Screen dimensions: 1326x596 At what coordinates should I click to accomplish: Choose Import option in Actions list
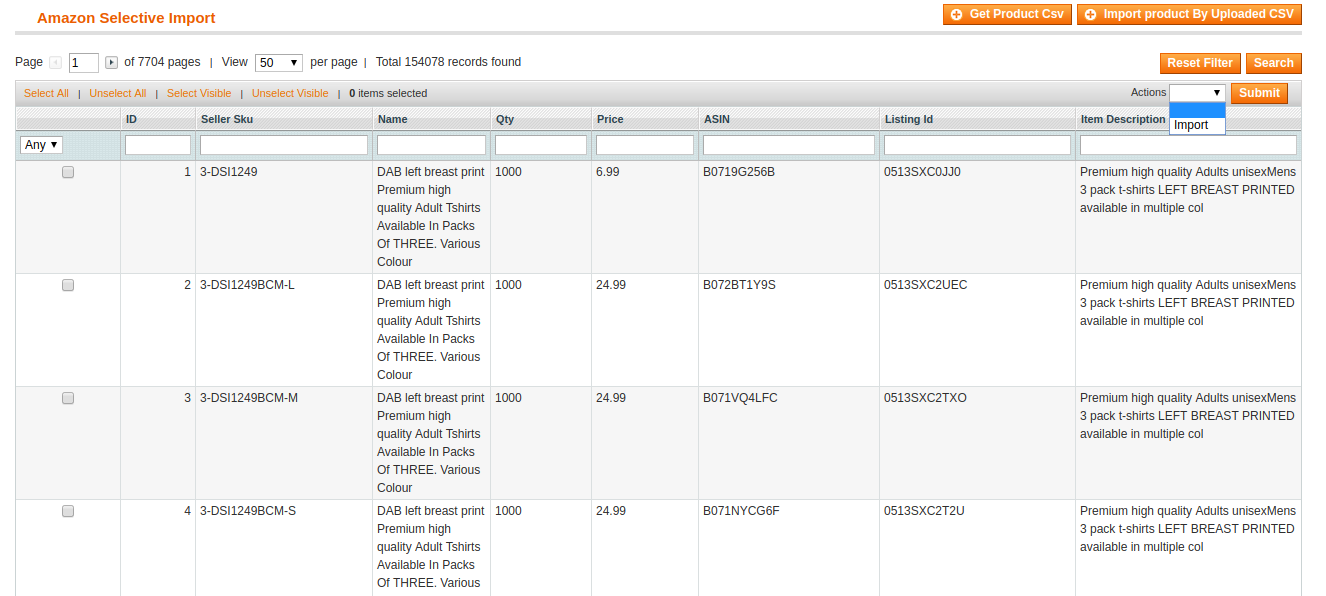(x=1197, y=125)
